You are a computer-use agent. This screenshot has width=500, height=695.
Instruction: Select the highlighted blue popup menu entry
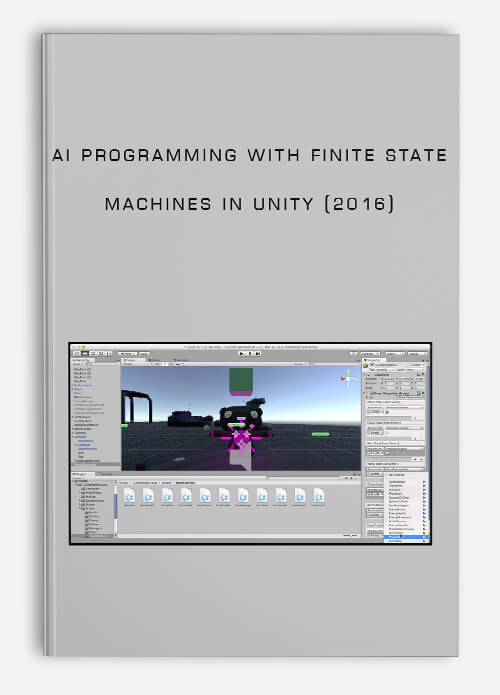(x=406, y=537)
